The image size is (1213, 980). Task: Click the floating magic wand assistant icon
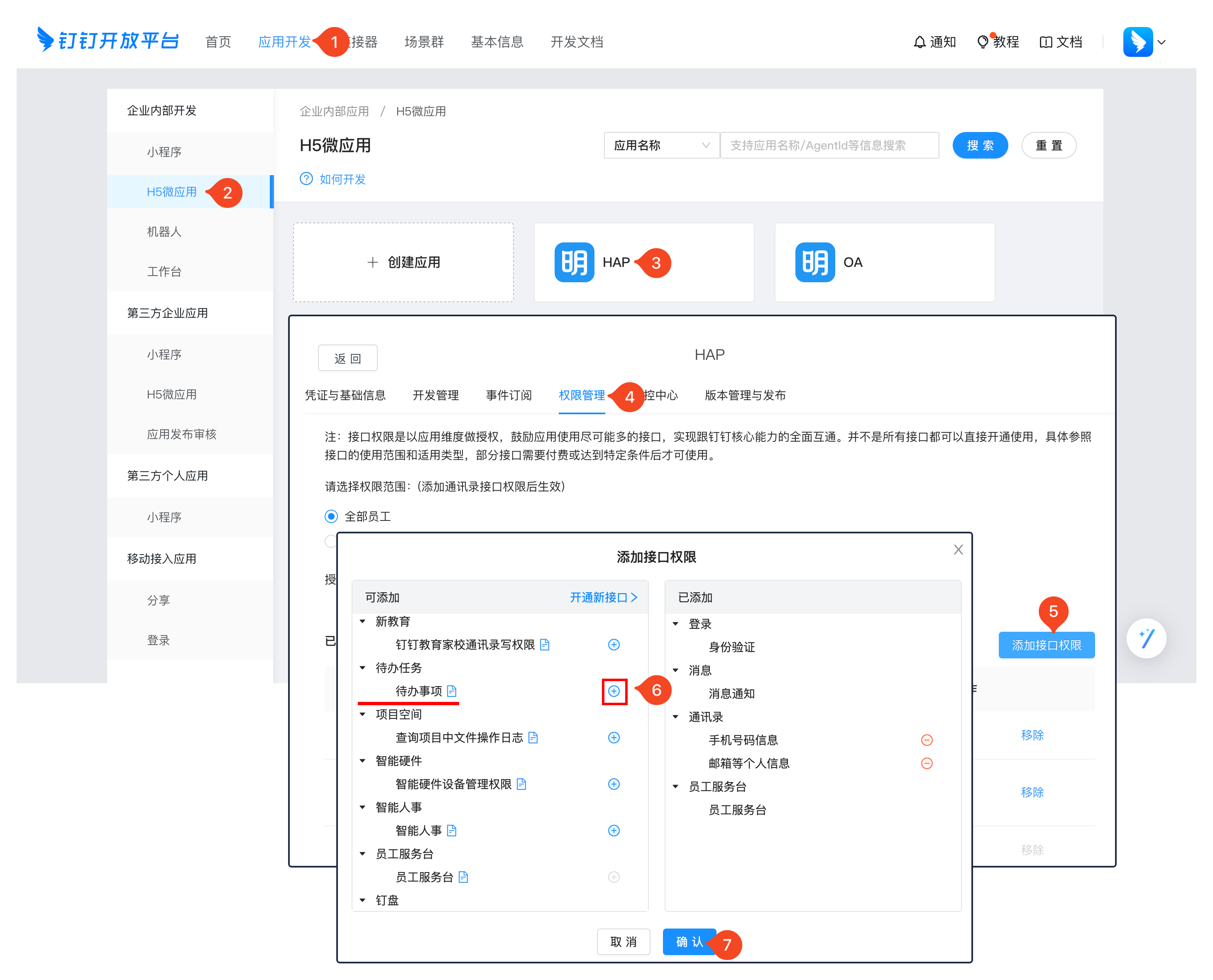1146,638
